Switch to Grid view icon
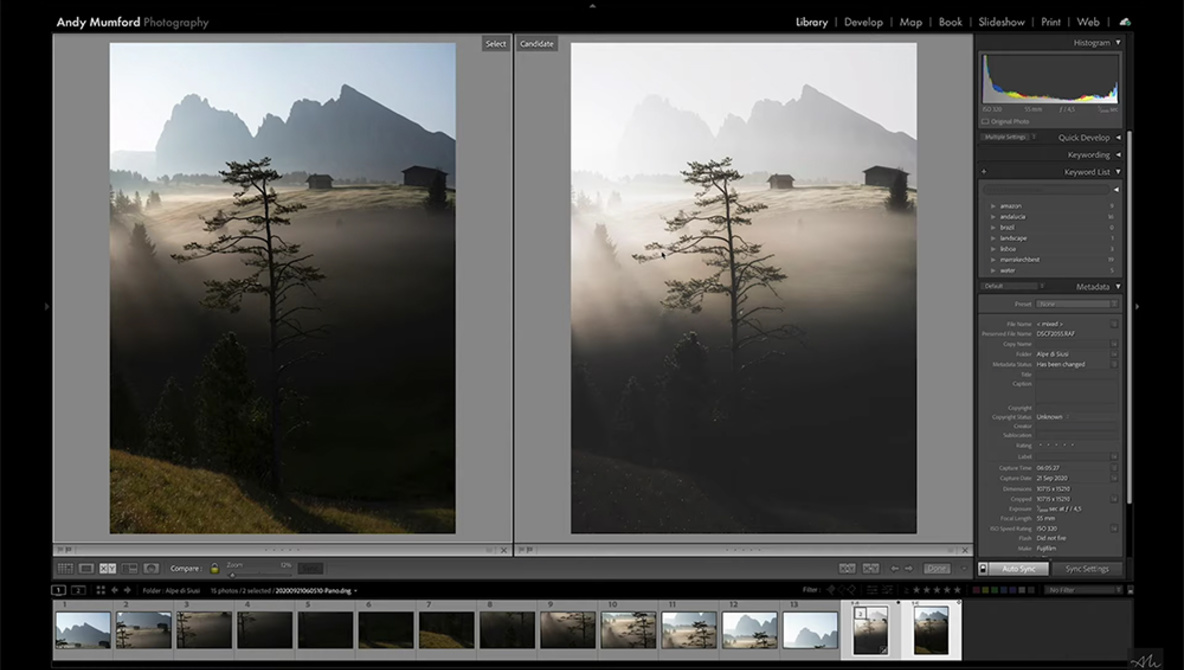Image resolution: width=1184 pixels, height=670 pixels. (x=65, y=569)
